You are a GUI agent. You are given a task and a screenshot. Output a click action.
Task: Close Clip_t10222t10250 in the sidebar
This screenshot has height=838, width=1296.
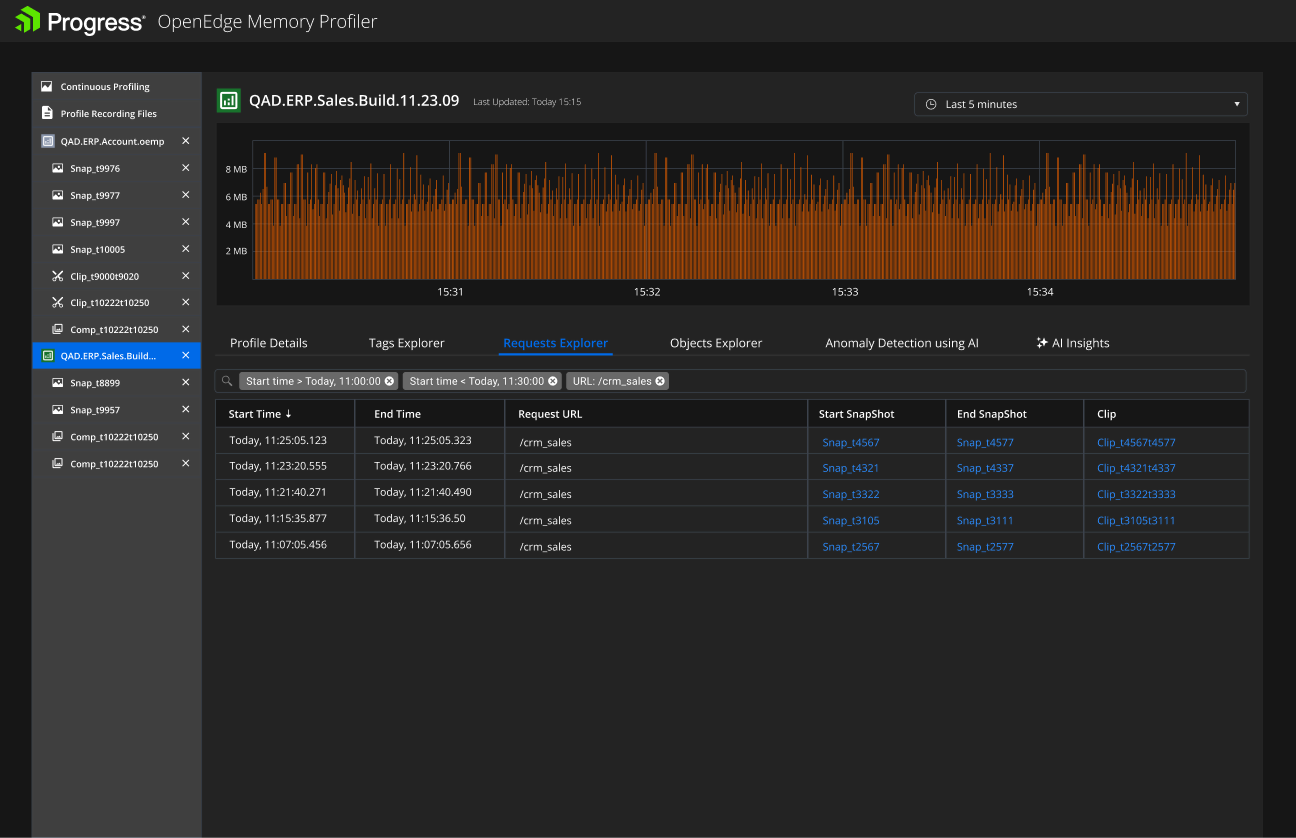click(x=185, y=302)
